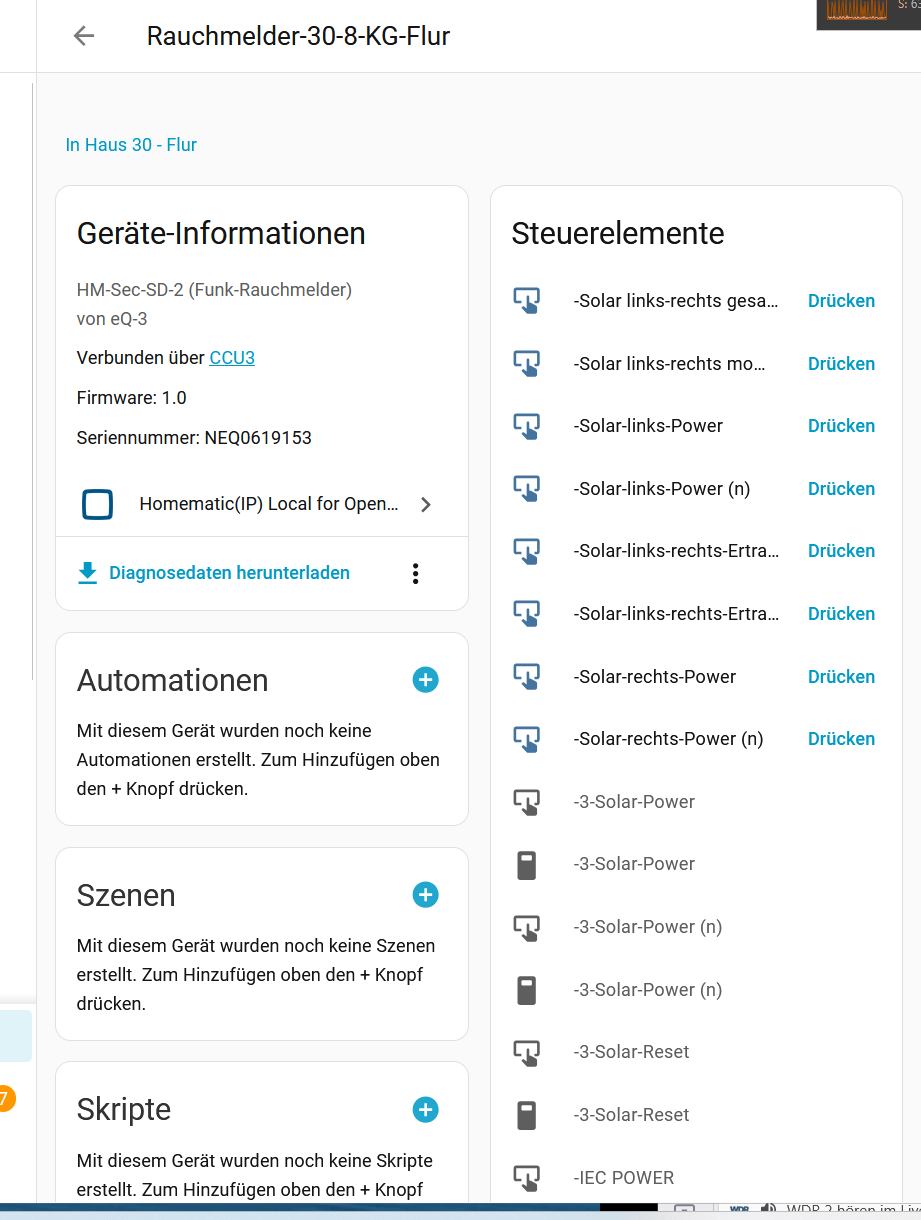Screen dimensions: 921x1220
Task: Open the three-dot menu in Geräte-Informationen
Action: click(x=416, y=573)
